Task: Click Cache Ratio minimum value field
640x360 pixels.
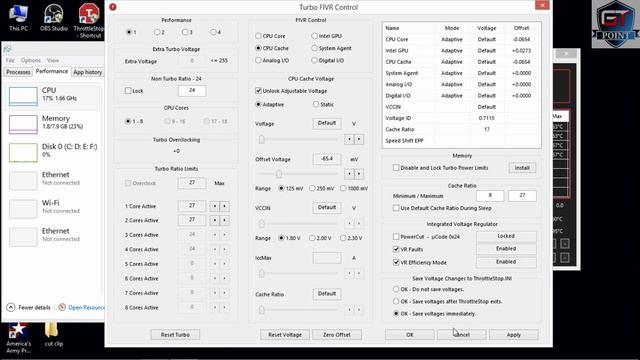Action: point(490,196)
